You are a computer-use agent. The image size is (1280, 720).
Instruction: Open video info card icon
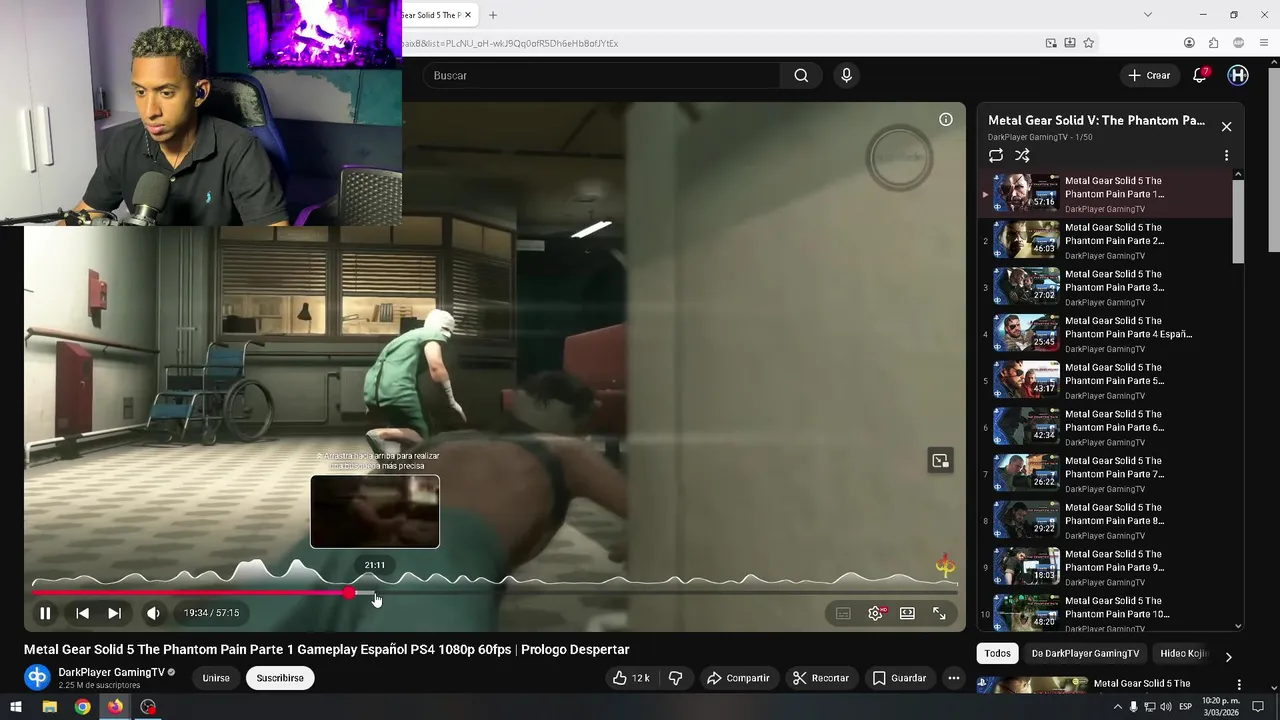pyautogui.click(x=946, y=119)
